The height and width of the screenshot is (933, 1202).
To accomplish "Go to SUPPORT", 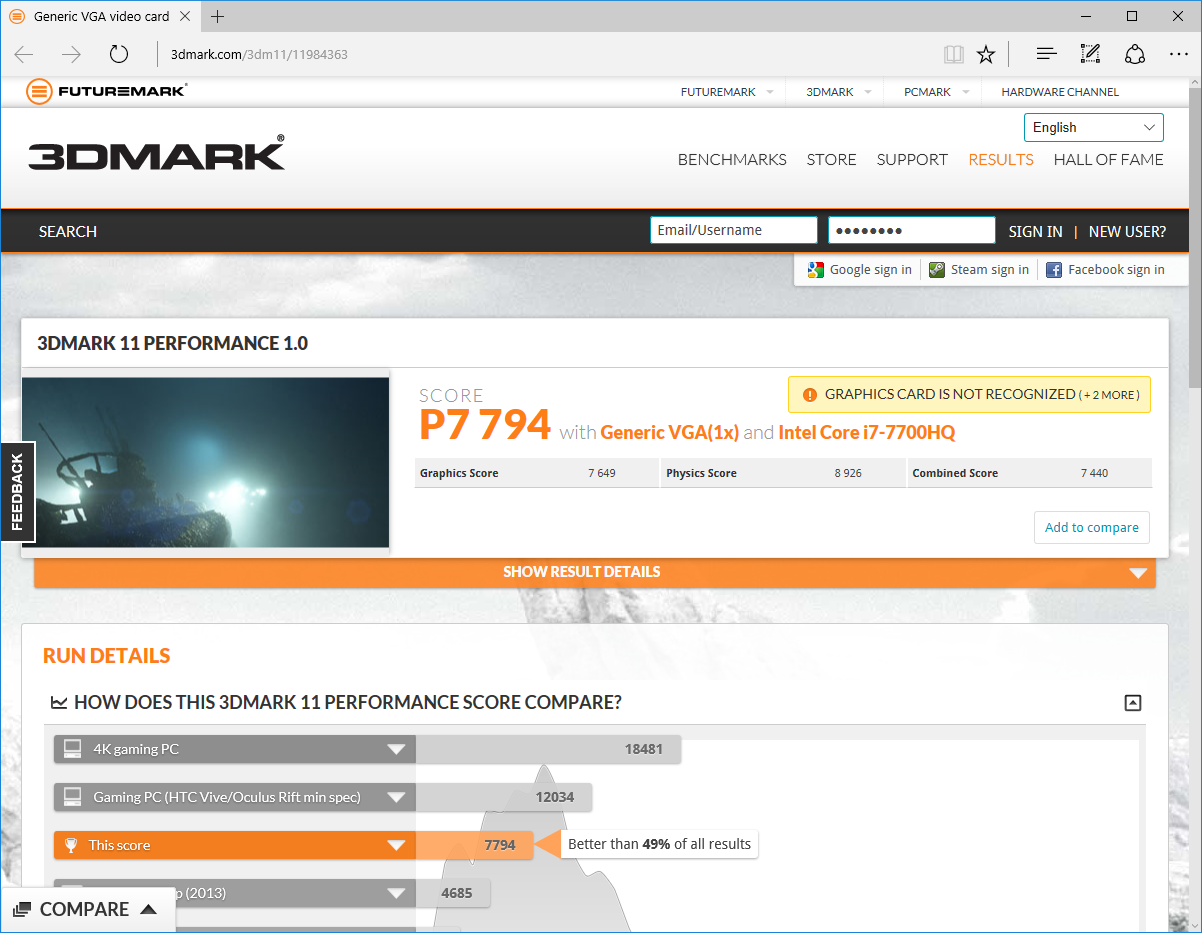I will [x=912, y=159].
